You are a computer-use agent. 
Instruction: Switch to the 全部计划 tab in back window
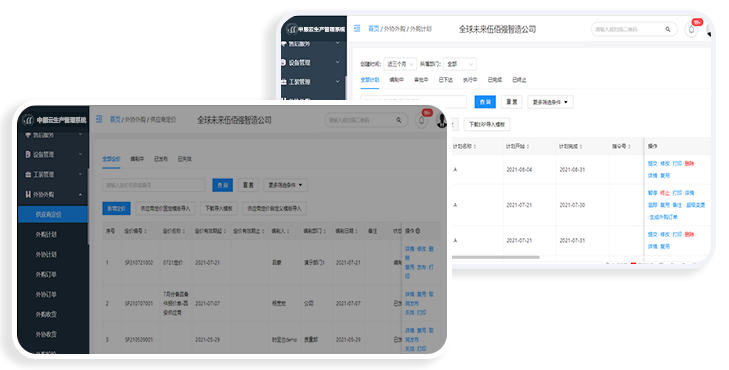click(370, 80)
